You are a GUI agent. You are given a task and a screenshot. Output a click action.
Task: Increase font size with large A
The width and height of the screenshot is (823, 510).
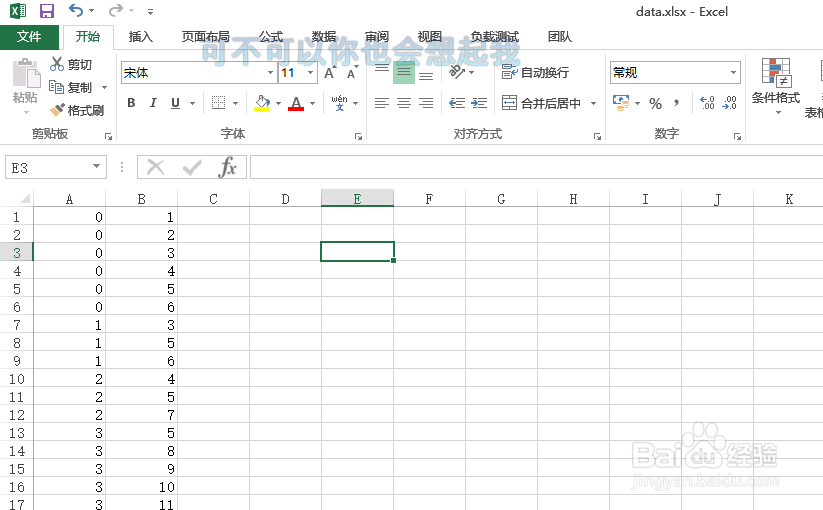pos(329,73)
